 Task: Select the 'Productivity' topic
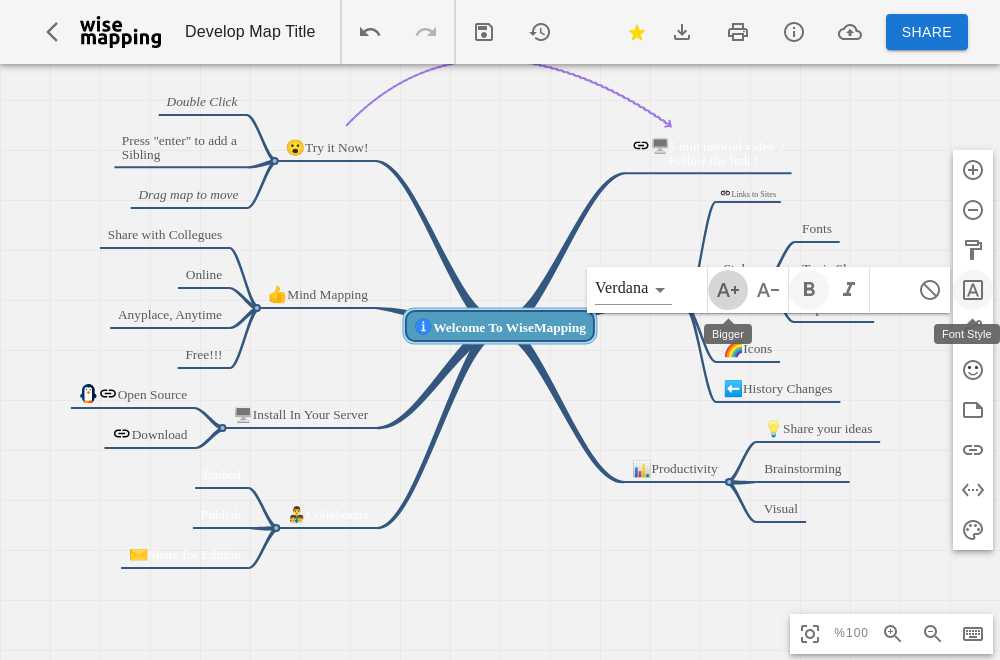coord(675,469)
